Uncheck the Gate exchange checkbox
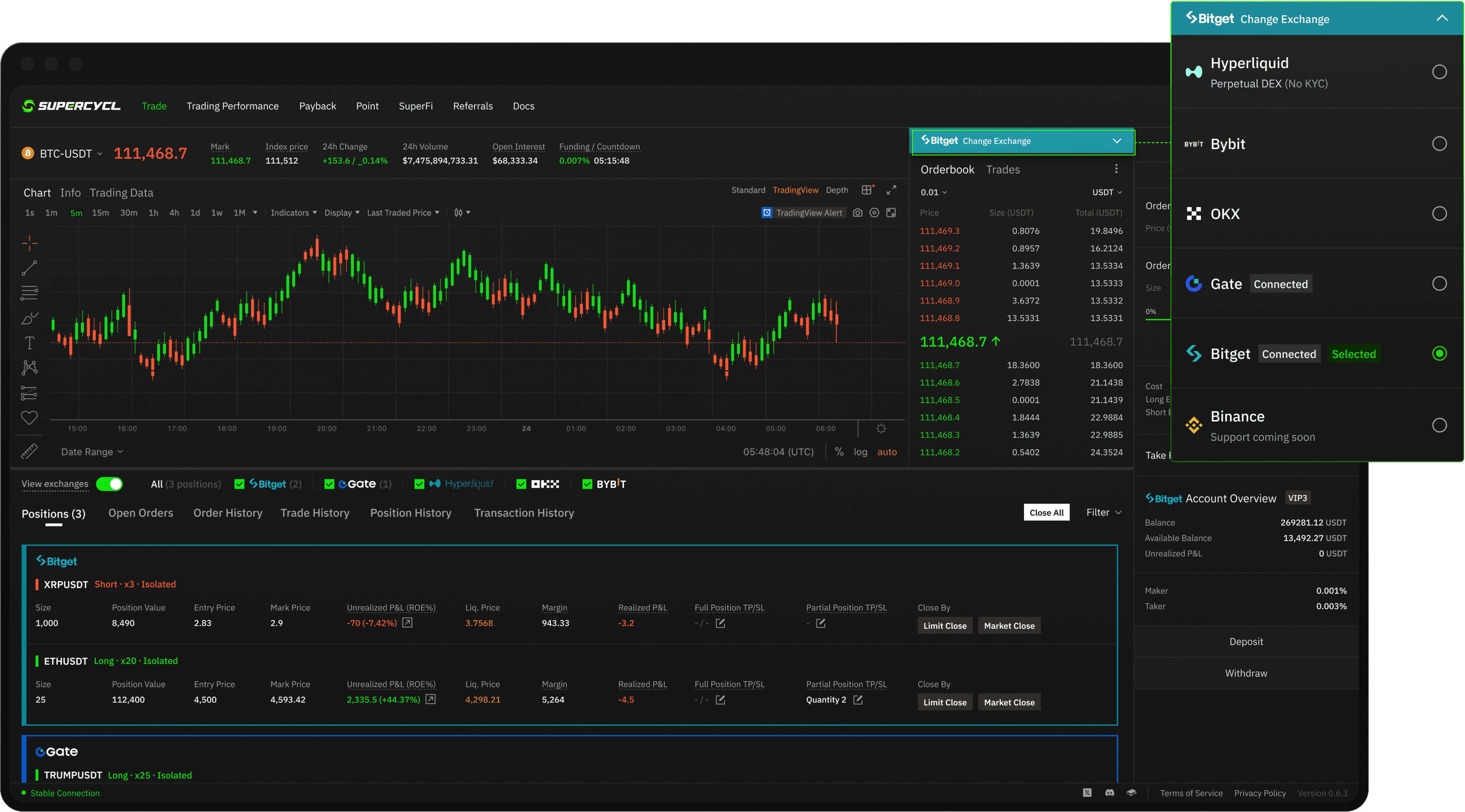 point(329,484)
